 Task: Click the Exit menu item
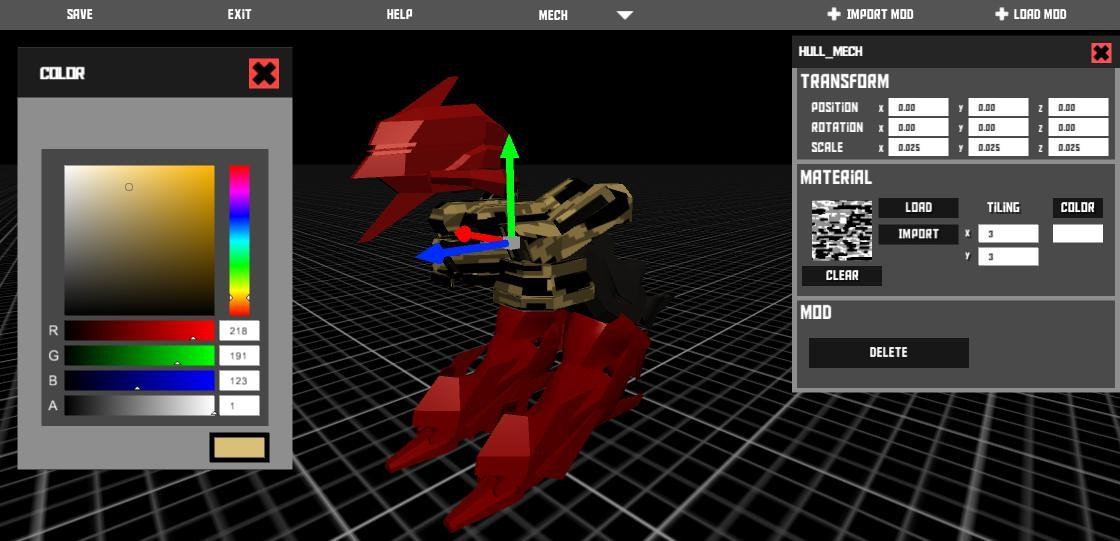click(239, 14)
